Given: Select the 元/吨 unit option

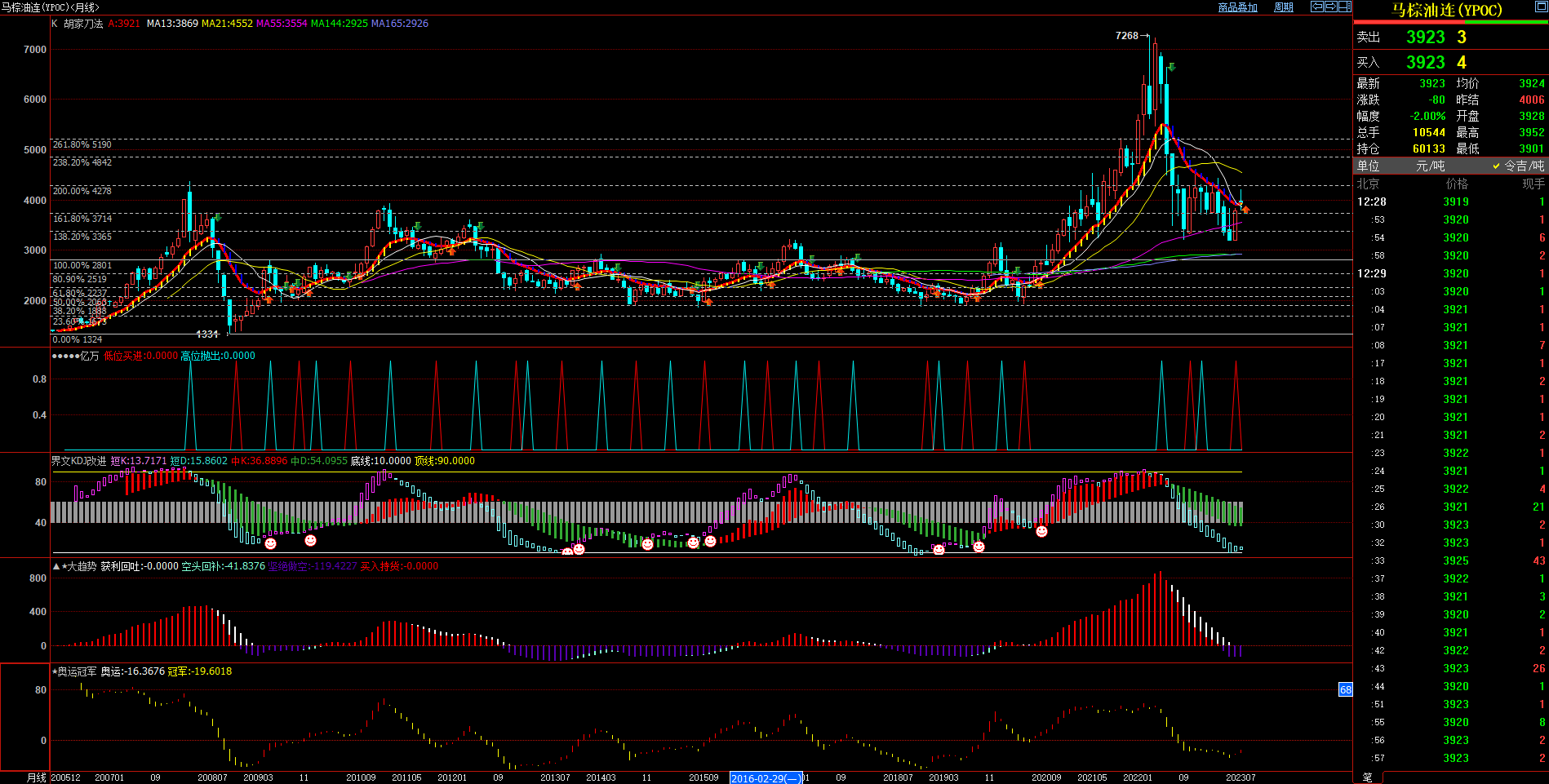Looking at the screenshot, I should click(1430, 166).
